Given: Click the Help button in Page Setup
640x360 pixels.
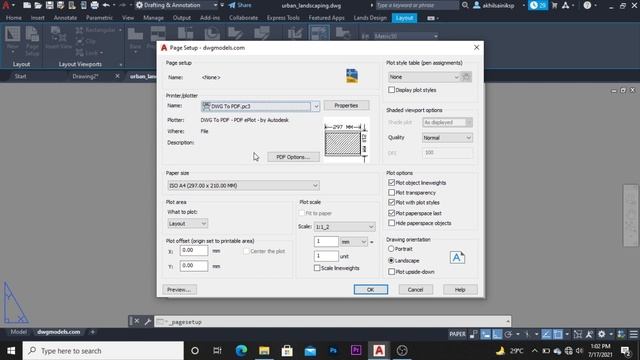Looking at the screenshot, I should (x=460, y=289).
